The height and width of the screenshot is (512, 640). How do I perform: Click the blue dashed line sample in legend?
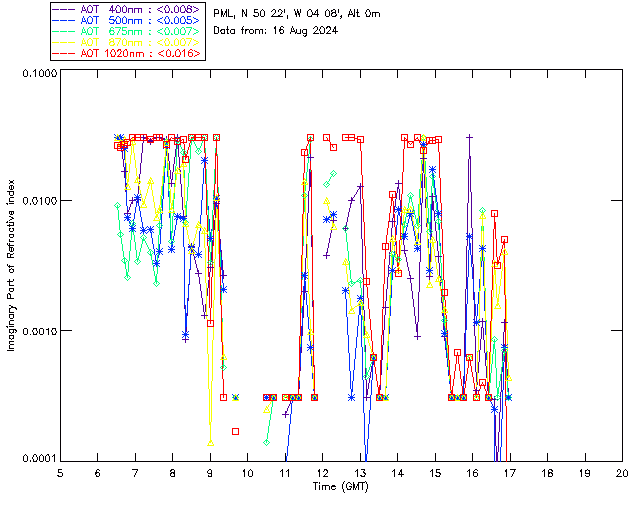click(64, 20)
